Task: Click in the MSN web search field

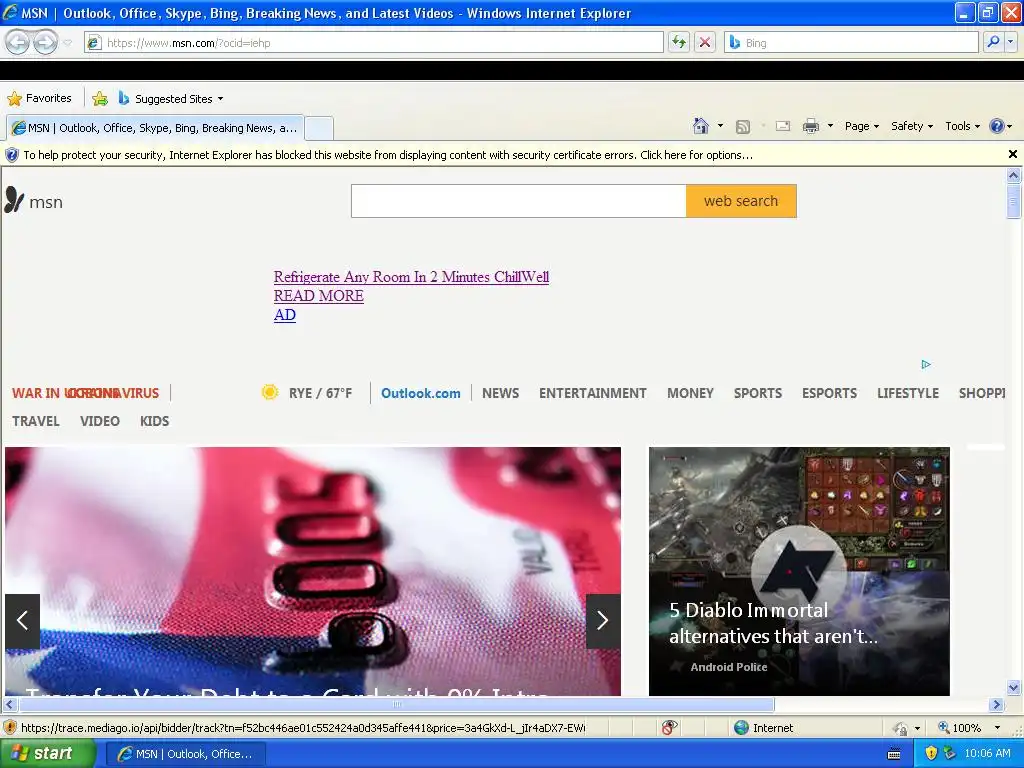Action: pyautogui.click(x=519, y=200)
